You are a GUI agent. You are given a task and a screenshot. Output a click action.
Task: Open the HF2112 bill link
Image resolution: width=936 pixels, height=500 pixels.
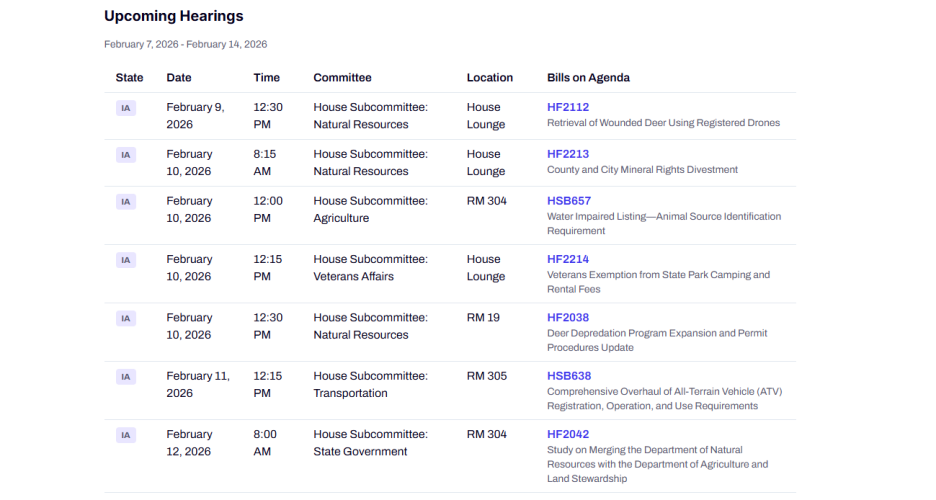567,107
